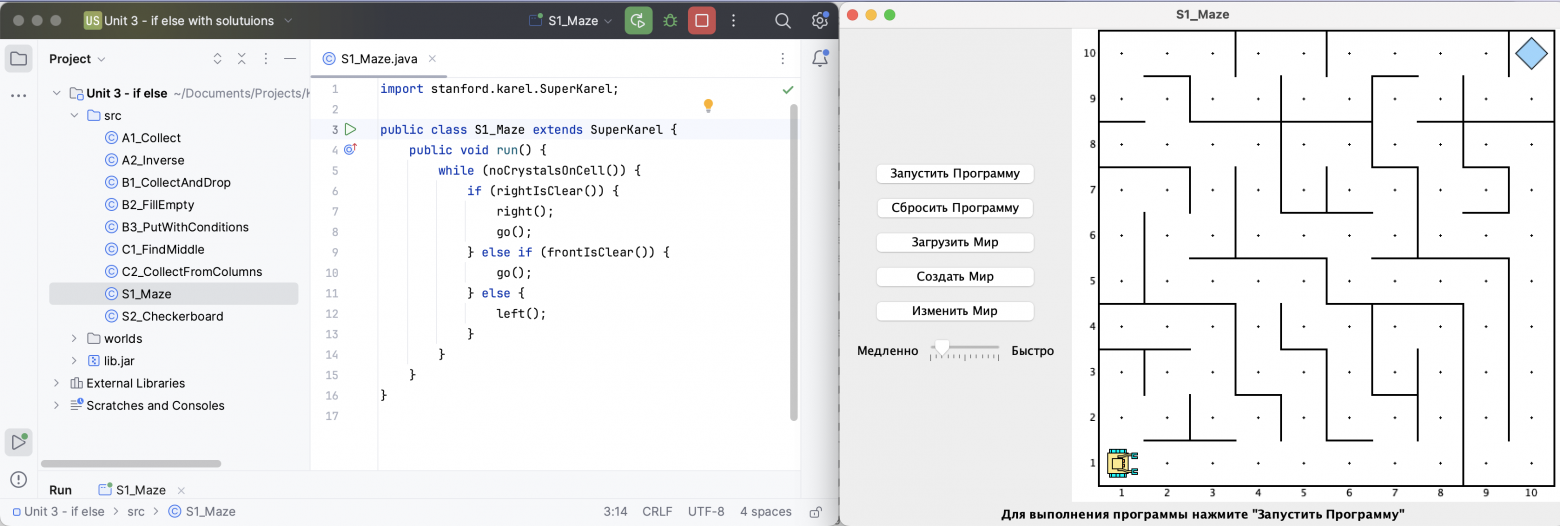1560x526 pixels.
Task: Expand External Libraries node
Action: [x=56, y=383]
